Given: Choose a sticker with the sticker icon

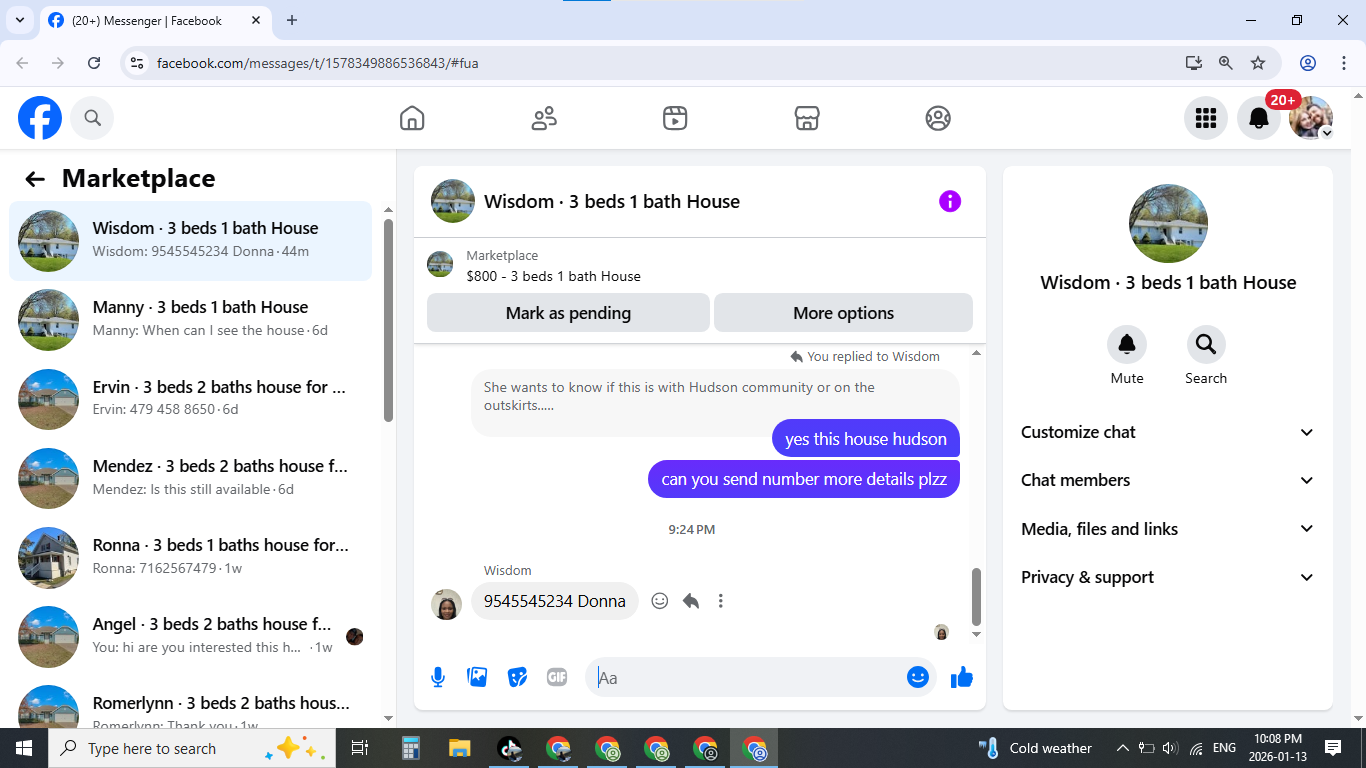Looking at the screenshot, I should pyautogui.click(x=517, y=677).
